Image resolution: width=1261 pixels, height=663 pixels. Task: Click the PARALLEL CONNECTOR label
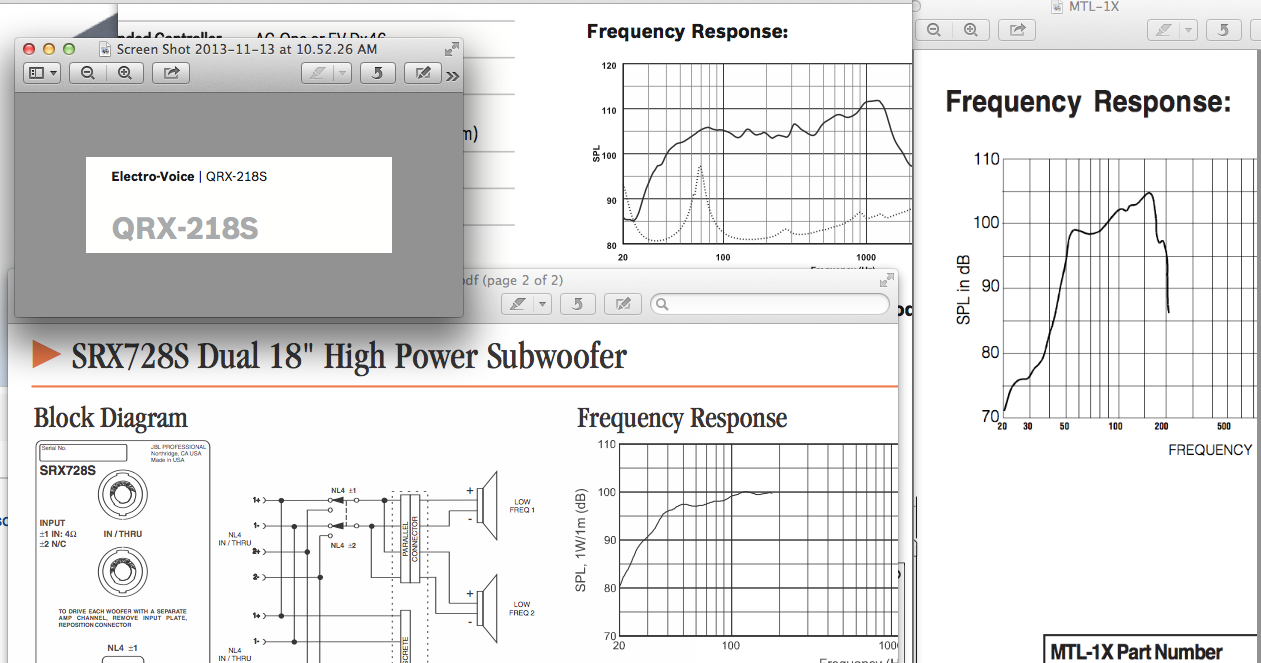(x=411, y=540)
